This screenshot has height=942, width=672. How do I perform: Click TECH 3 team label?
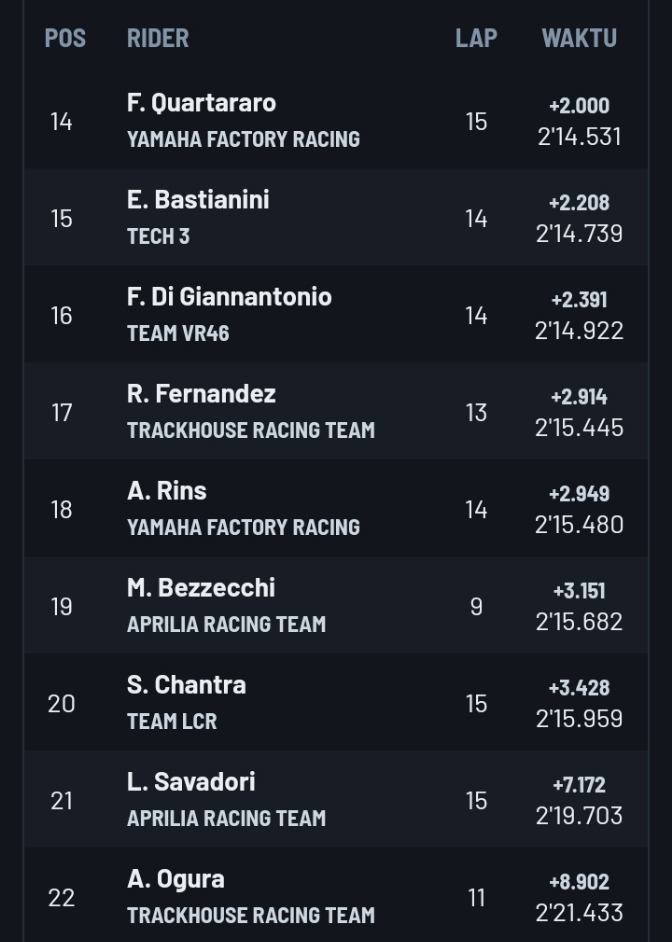tap(158, 236)
